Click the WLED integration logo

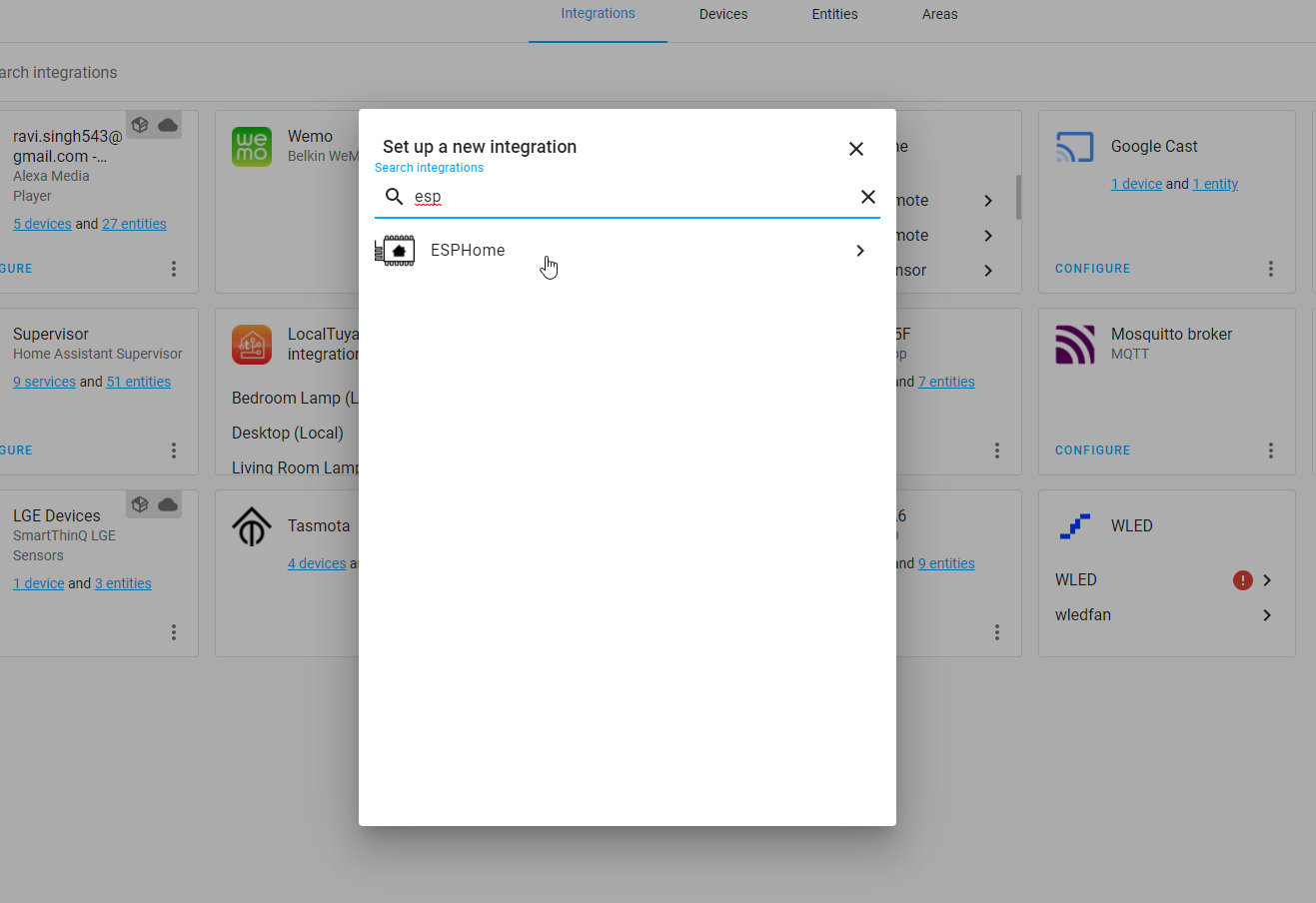1075,526
